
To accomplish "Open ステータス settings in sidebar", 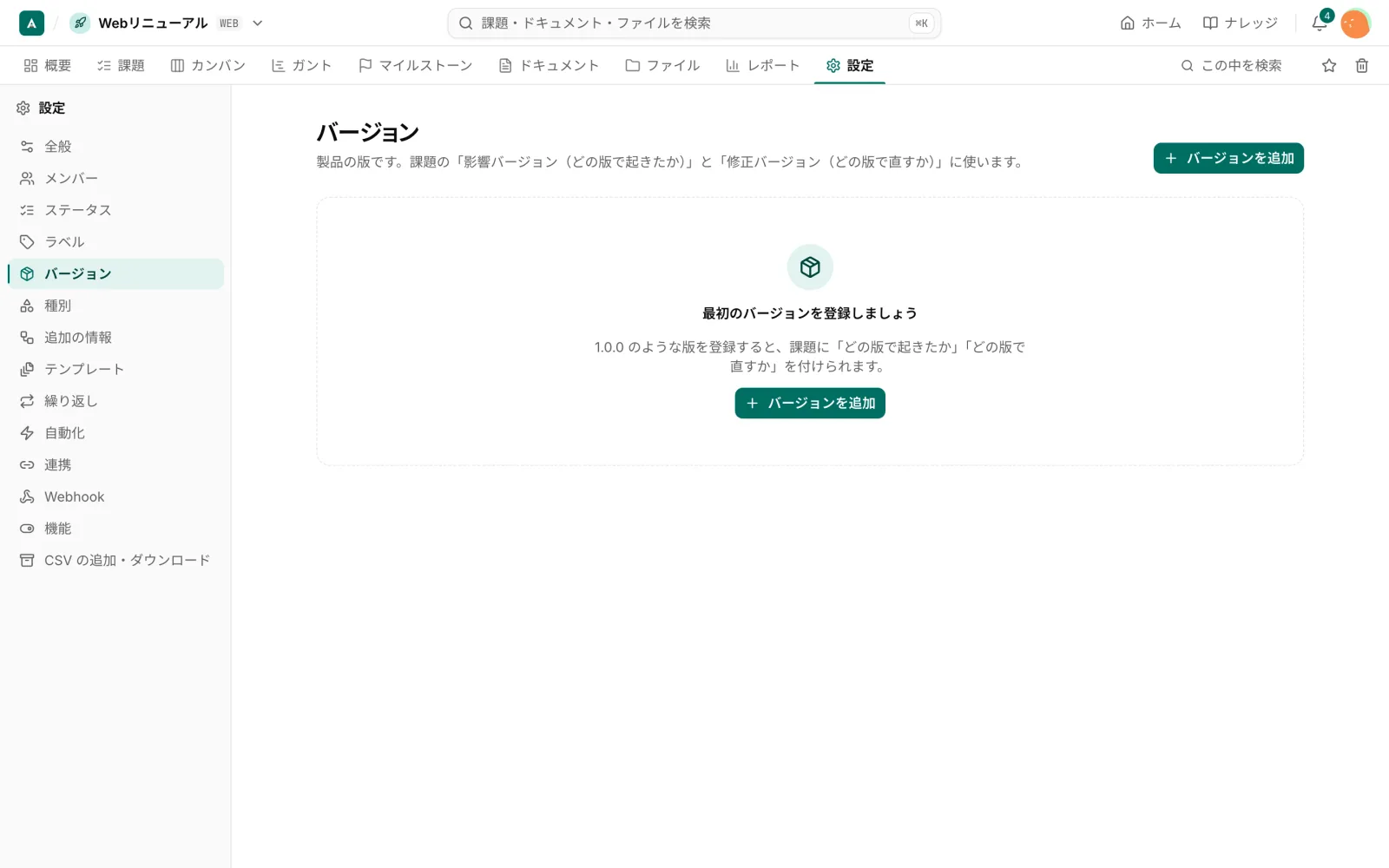I will pyautogui.click(x=115, y=210).
